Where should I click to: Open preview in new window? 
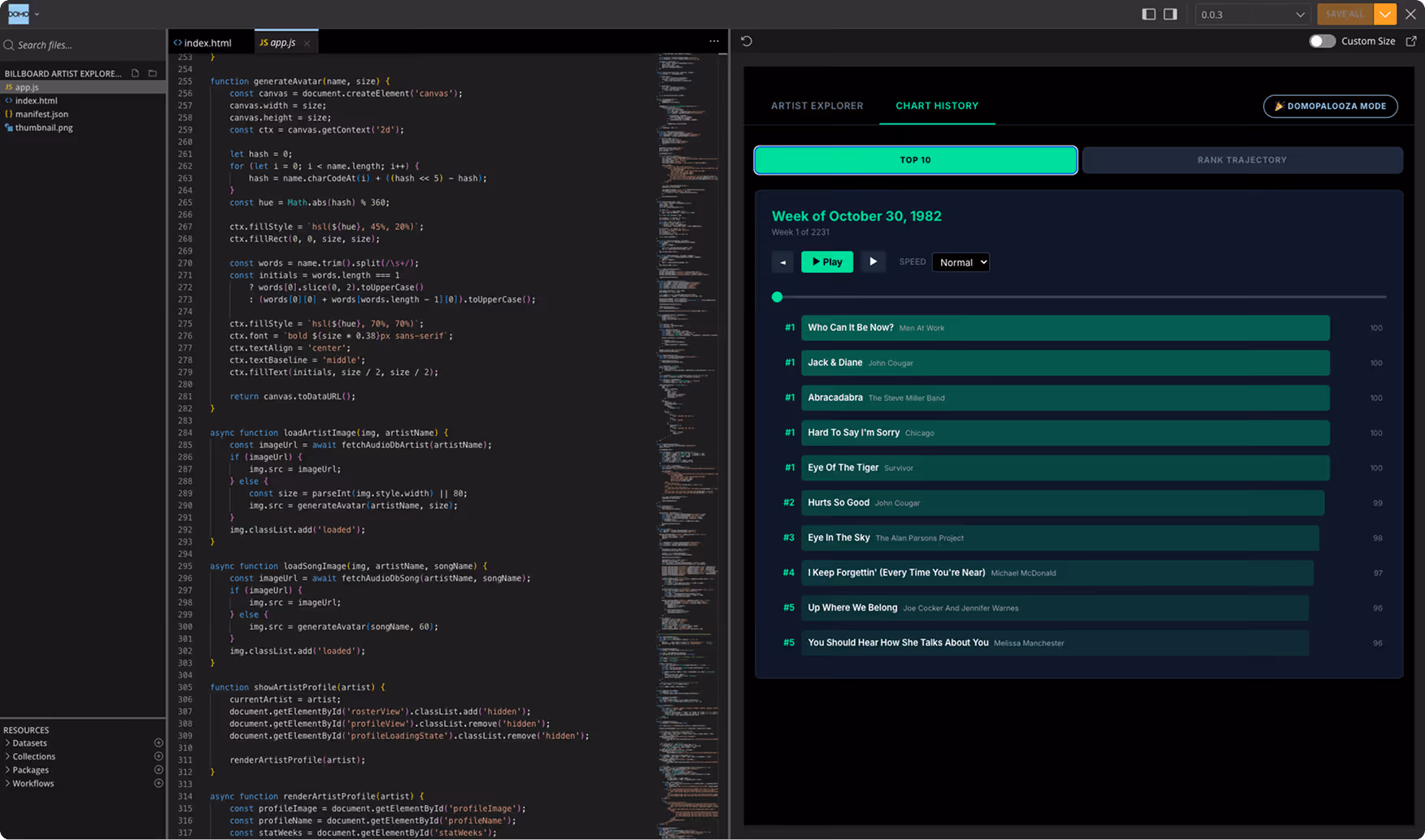pyautogui.click(x=1411, y=41)
